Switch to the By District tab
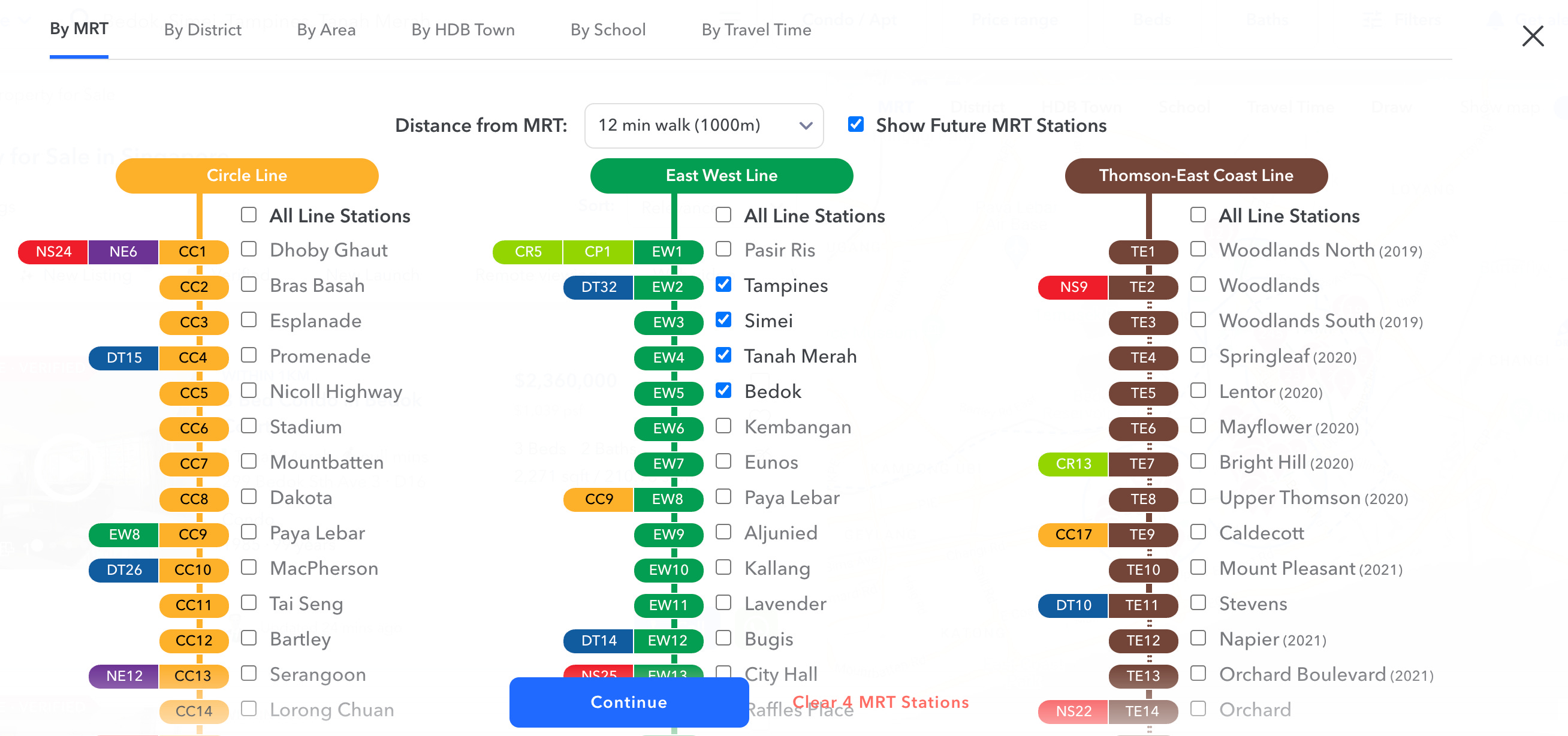1568x736 pixels. (x=202, y=30)
